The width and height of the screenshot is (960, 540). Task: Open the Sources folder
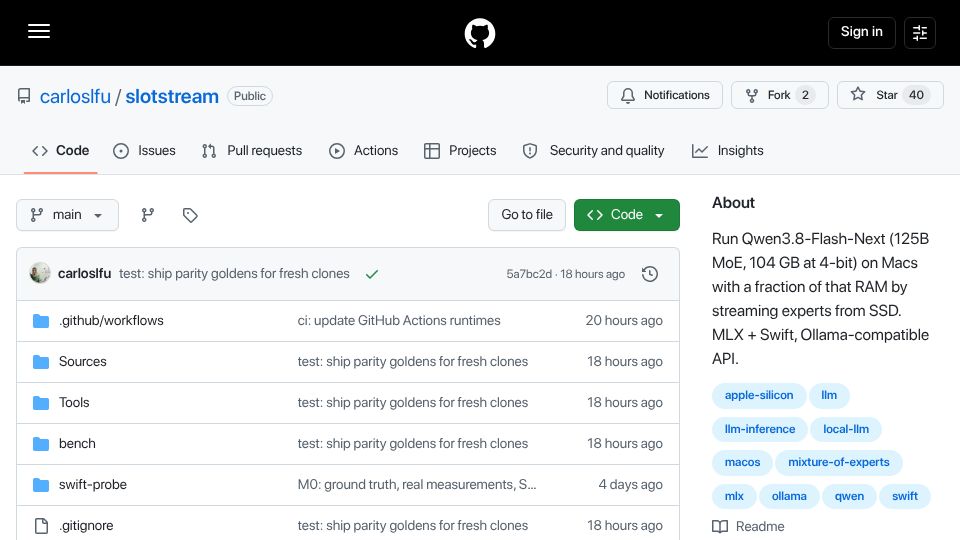click(x=83, y=361)
